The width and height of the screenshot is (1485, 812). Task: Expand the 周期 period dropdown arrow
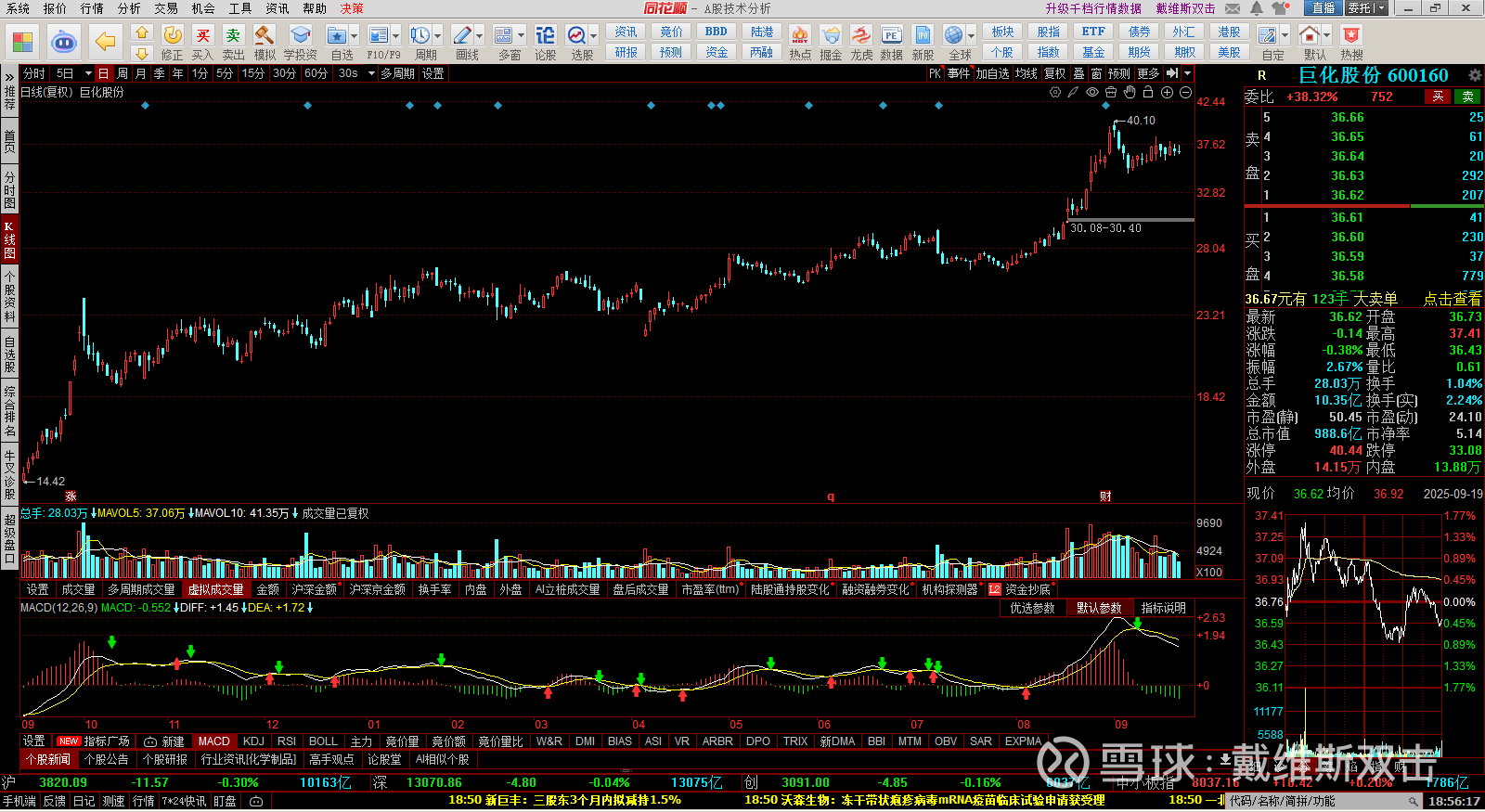point(438,36)
